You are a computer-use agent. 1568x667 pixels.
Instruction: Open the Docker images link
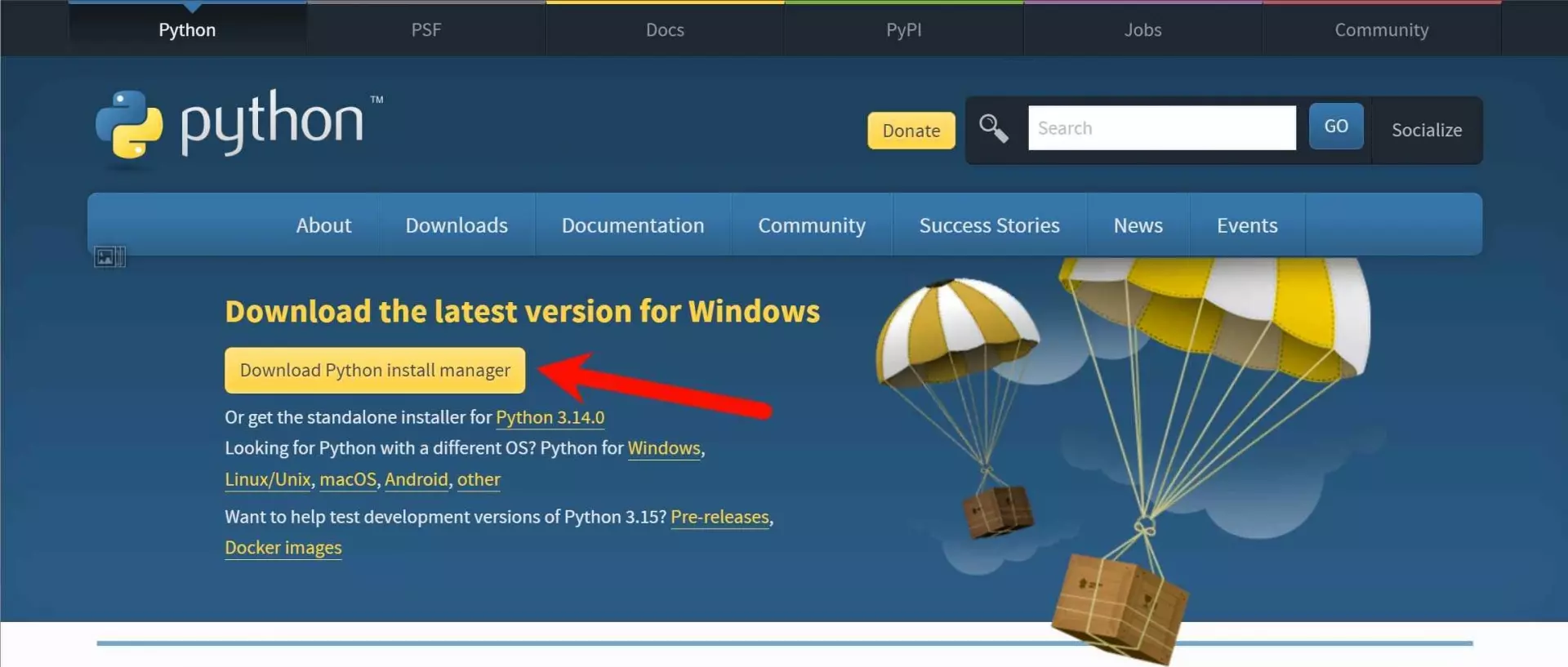tap(283, 548)
